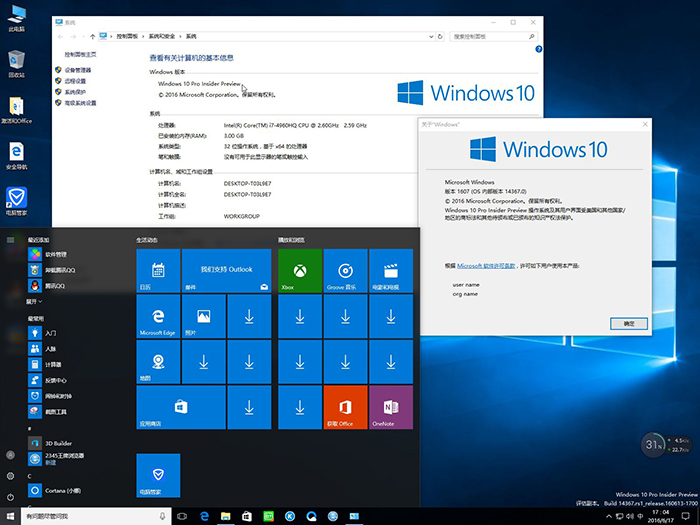Click the Cortana microphone icon
700x525 pixels.
point(162,515)
